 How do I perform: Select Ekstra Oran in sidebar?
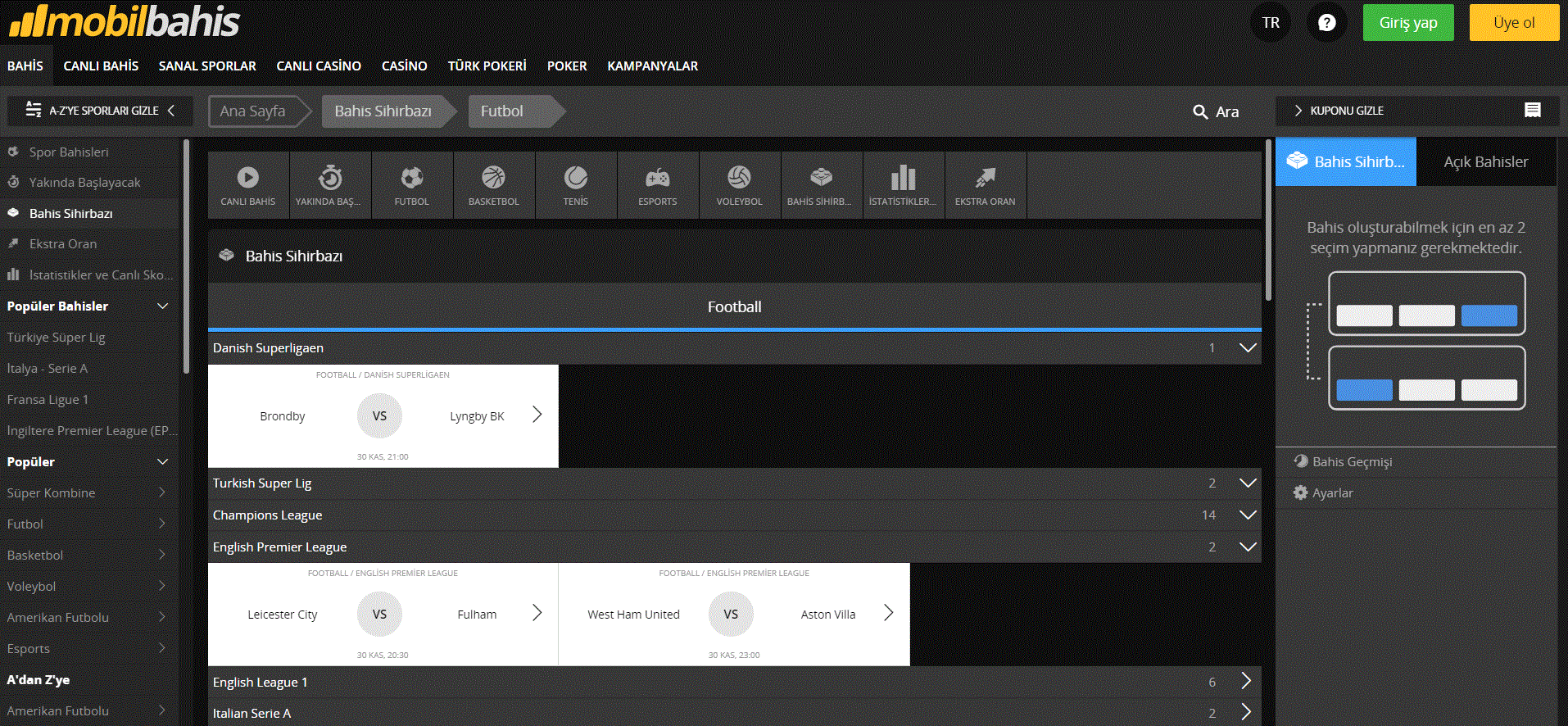pos(89,243)
